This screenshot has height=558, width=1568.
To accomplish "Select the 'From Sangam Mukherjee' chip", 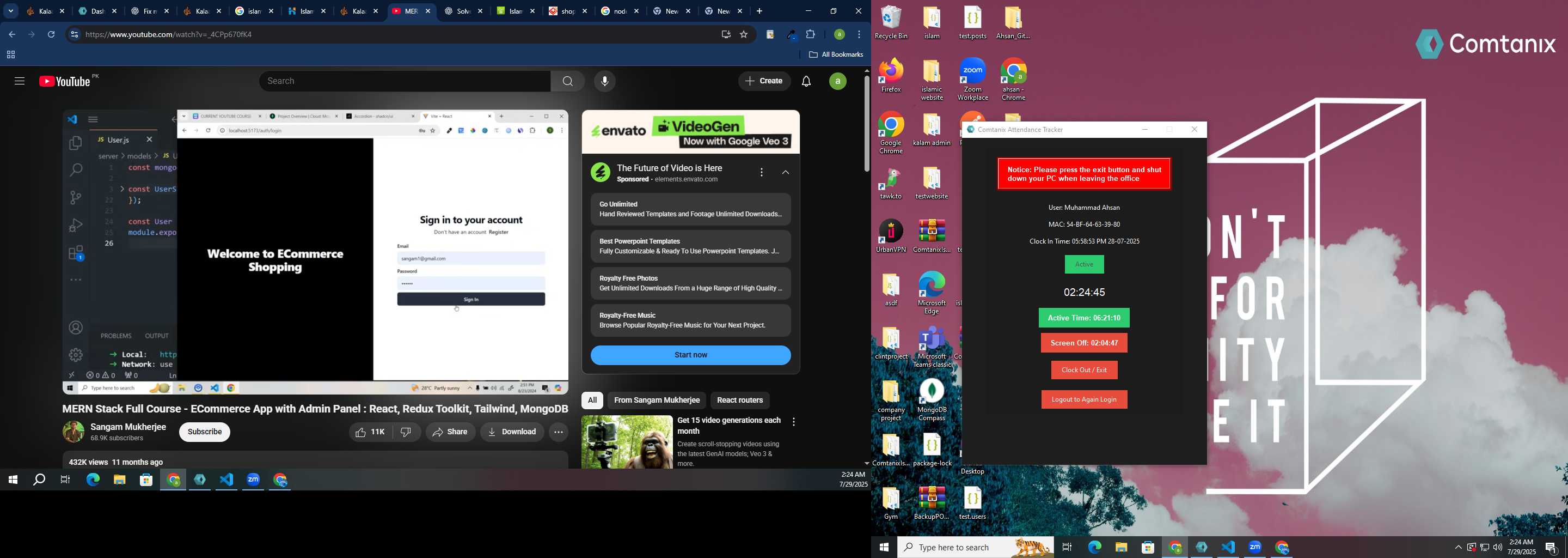I will 657,400.
